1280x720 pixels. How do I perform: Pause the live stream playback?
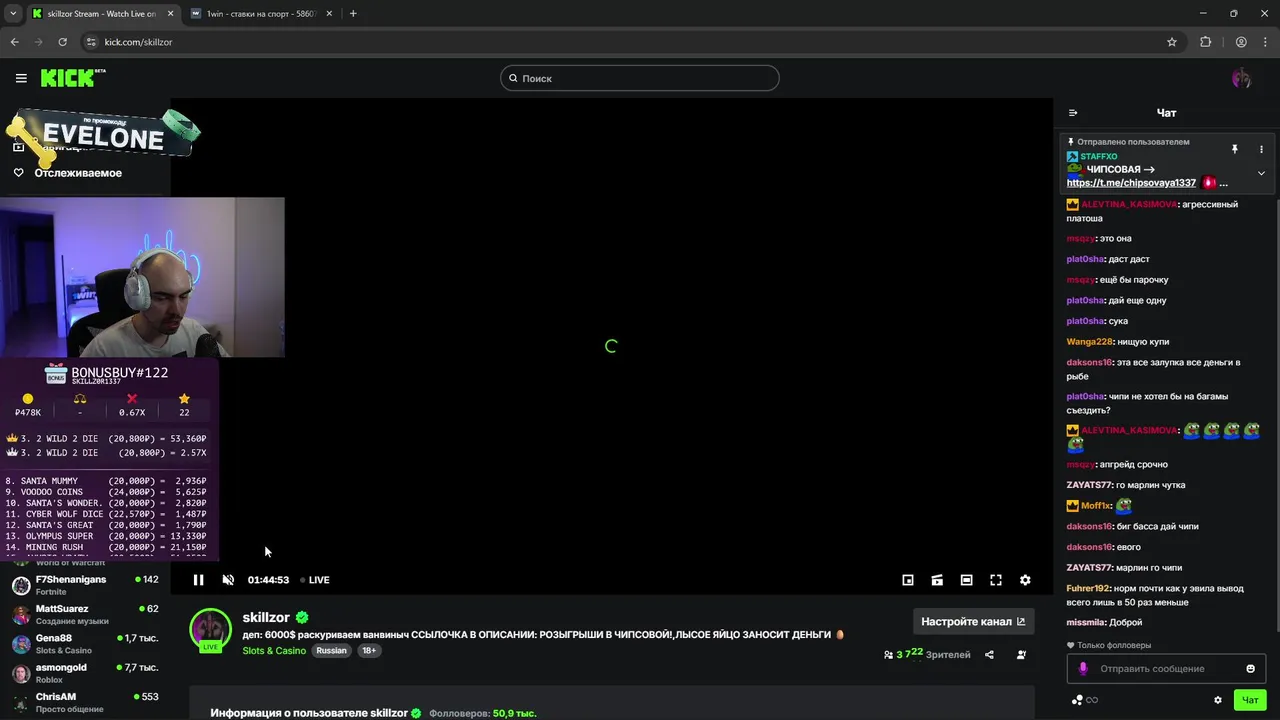198,580
